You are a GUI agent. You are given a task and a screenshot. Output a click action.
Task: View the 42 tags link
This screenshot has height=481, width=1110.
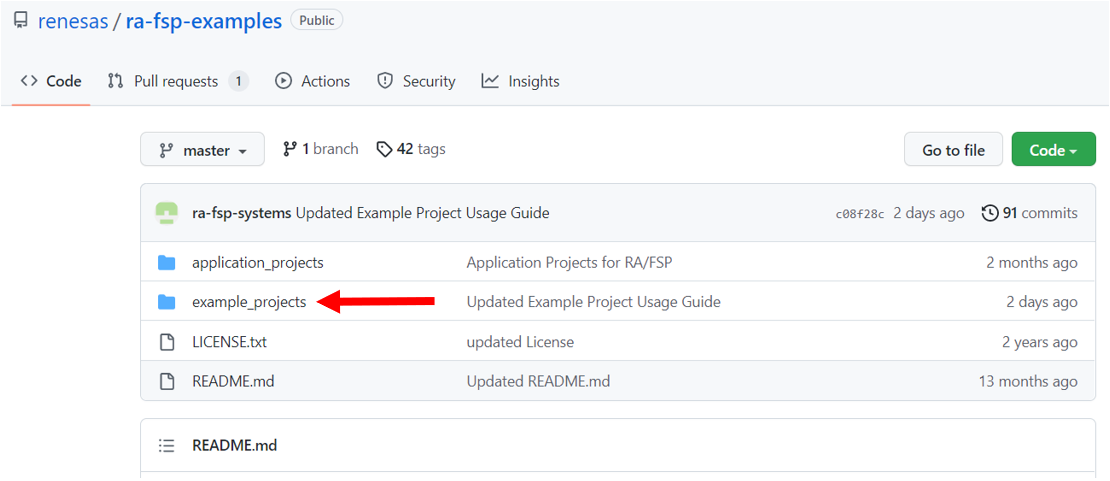[x=411, y=149]
